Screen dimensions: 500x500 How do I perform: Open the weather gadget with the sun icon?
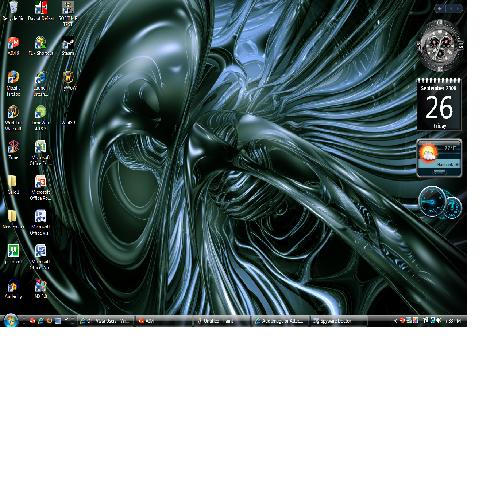coord(439,158)
